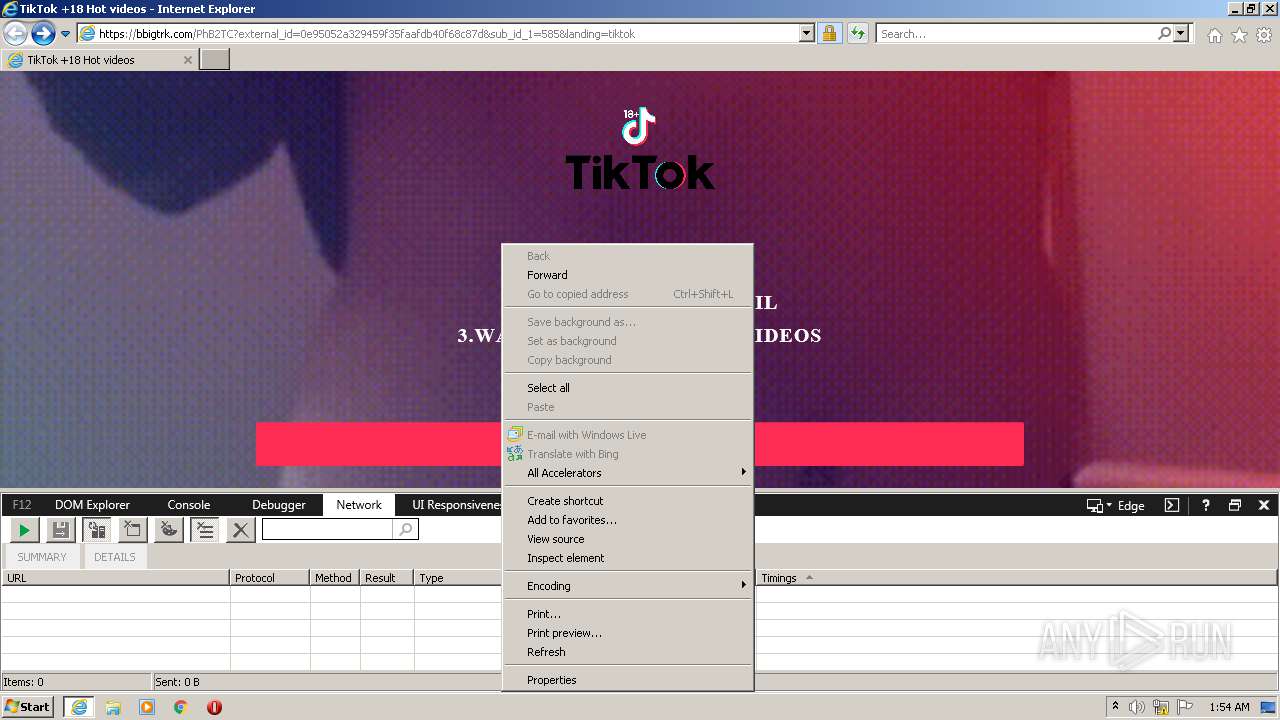Open favorites star icon
1280x720 pixels.
pos(1239,35)
